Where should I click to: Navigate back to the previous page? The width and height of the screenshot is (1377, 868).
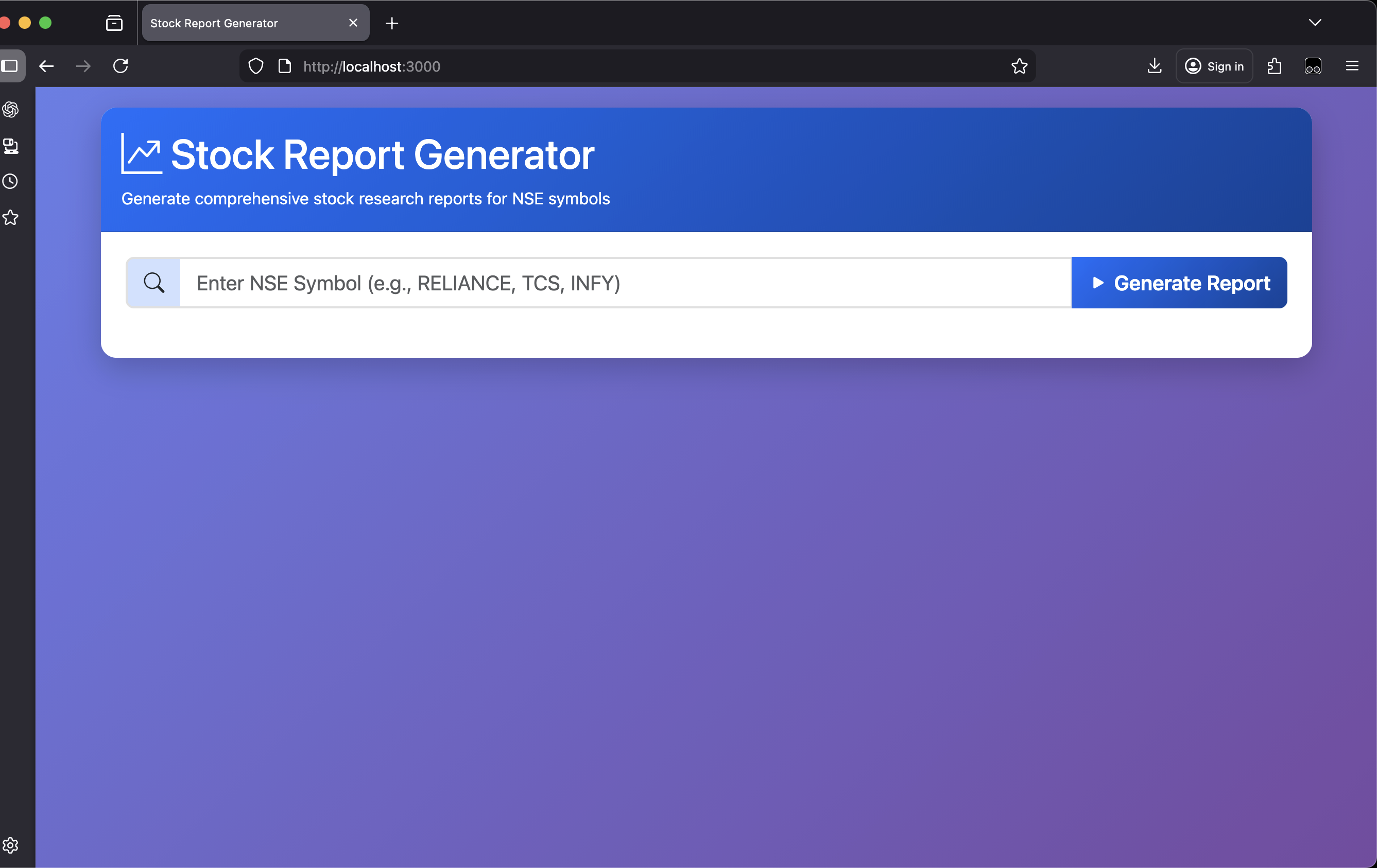point(46,66)
